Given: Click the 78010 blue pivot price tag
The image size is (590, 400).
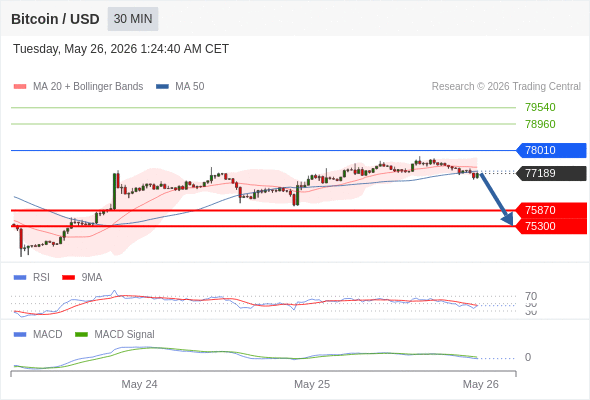Looking at the screenshot, I should click(551, 150).
